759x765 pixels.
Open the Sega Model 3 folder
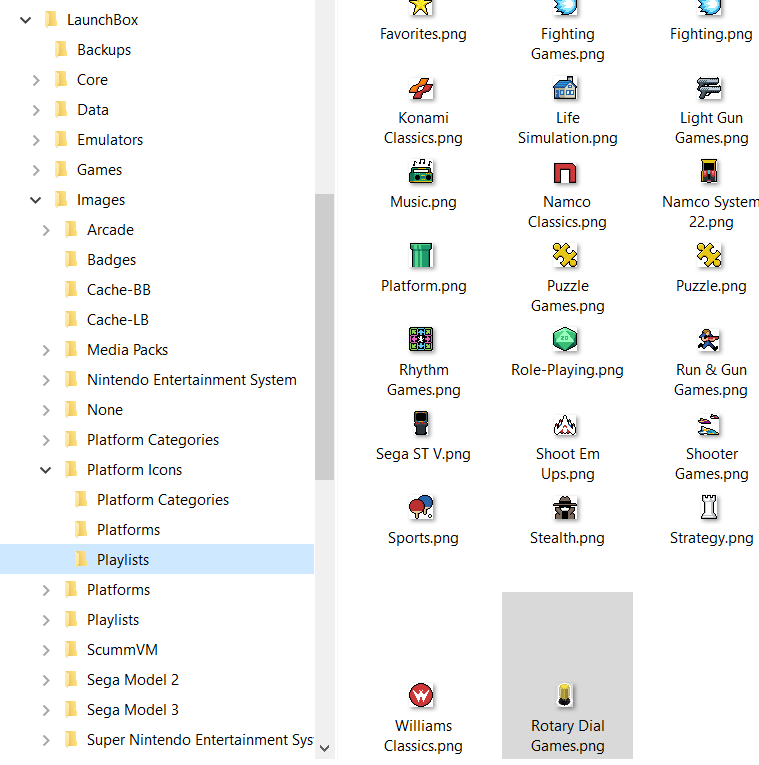point(133,710)
